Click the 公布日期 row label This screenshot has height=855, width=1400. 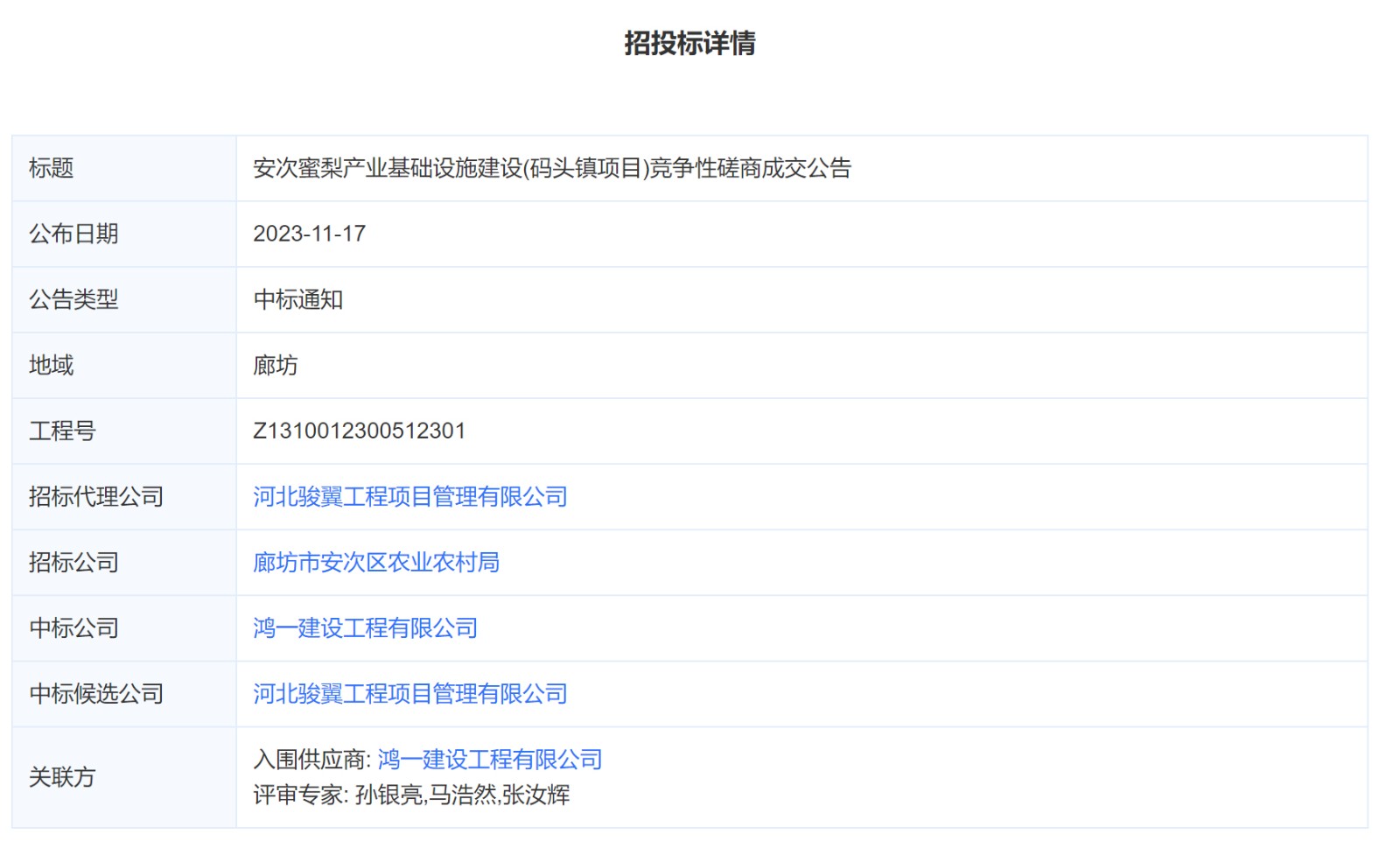(73, 234)
